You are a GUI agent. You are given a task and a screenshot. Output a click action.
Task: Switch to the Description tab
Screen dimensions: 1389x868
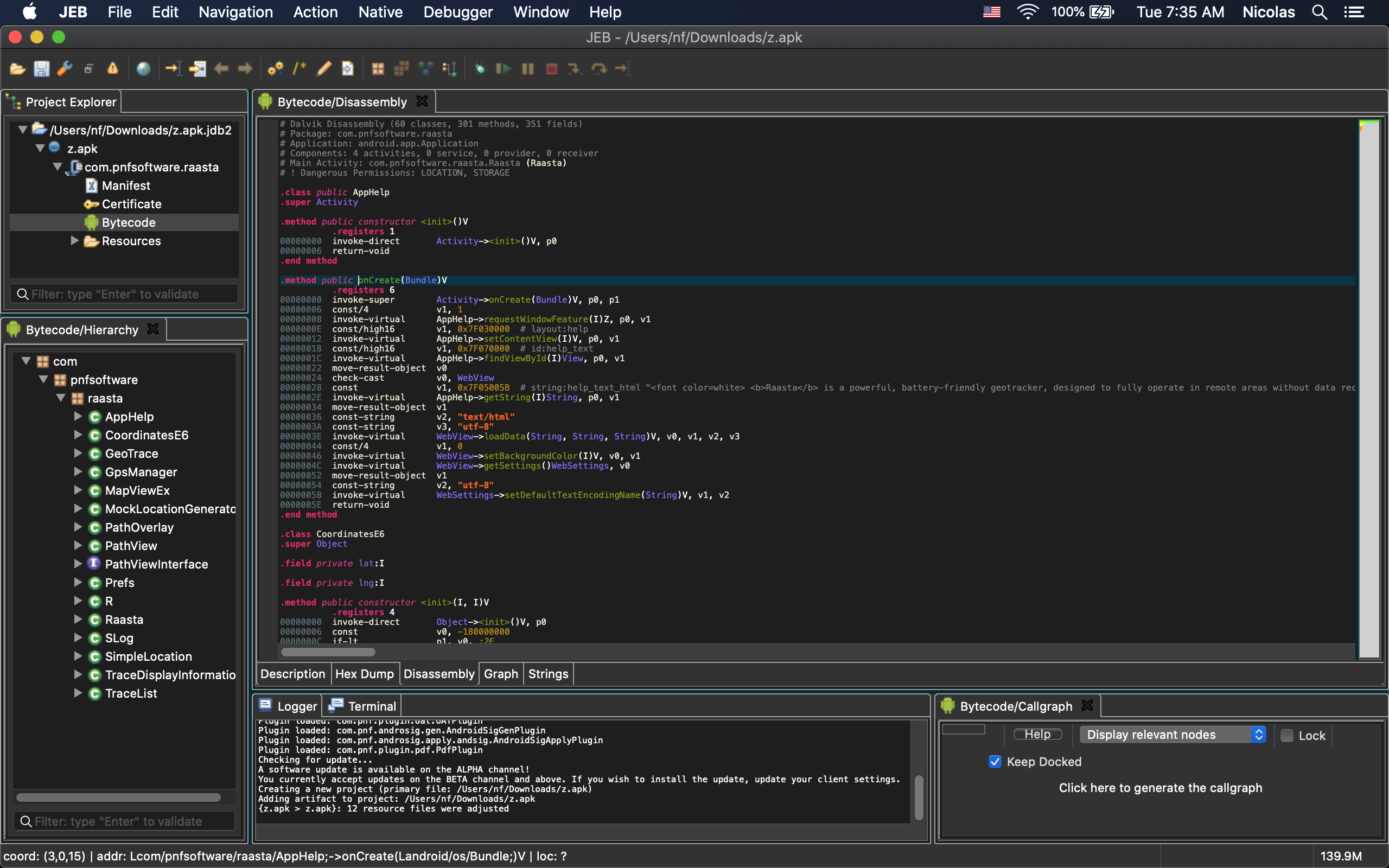(x=293, y=674)
